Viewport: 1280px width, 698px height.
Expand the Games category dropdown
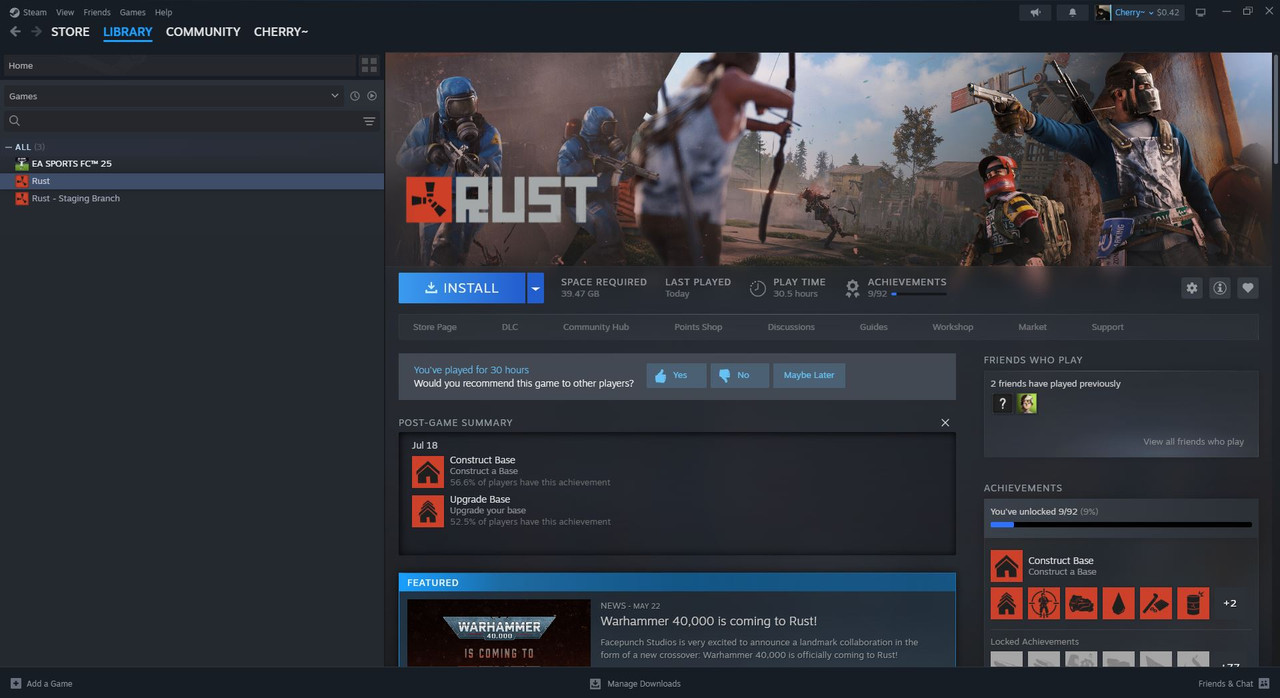point(335,96)
